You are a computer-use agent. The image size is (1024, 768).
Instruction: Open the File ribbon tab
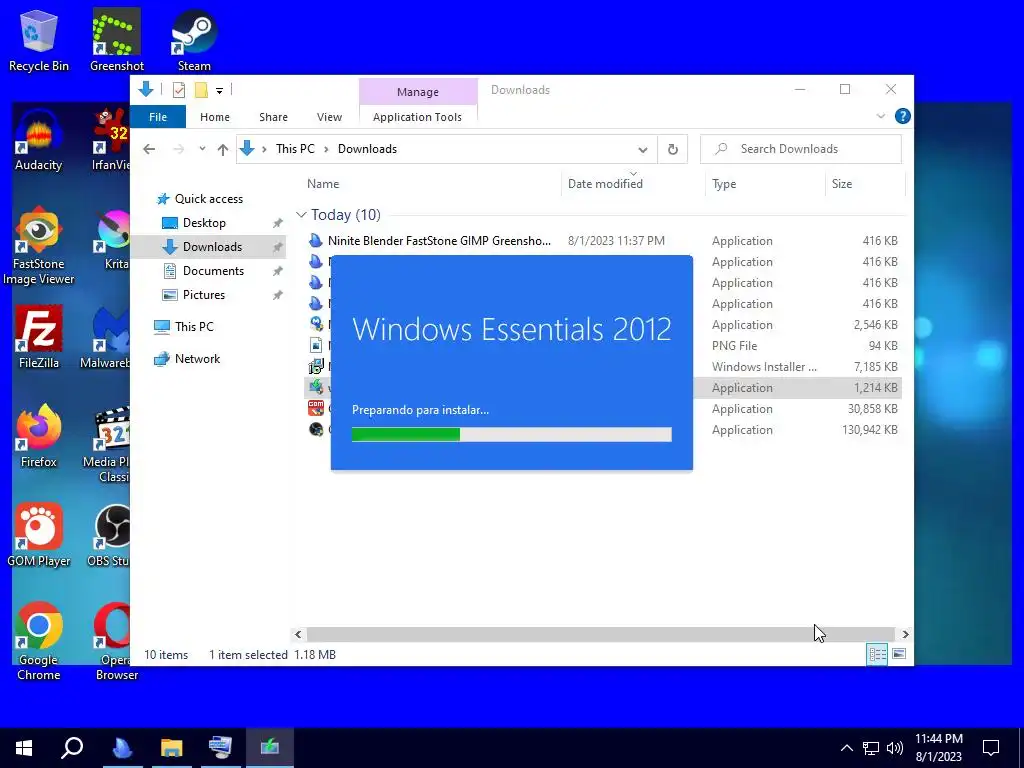158,117
